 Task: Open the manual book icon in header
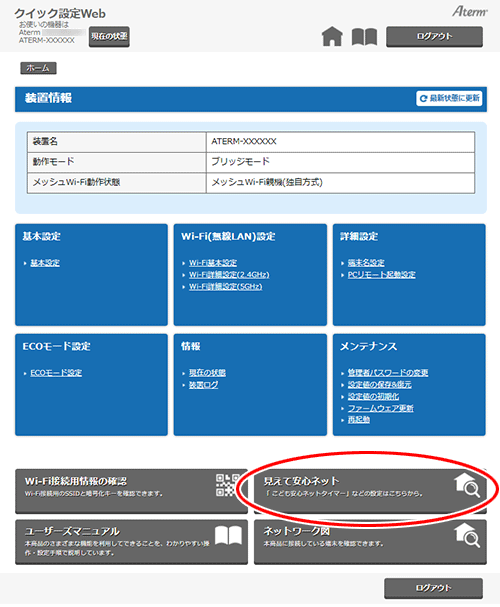point(364,37)
